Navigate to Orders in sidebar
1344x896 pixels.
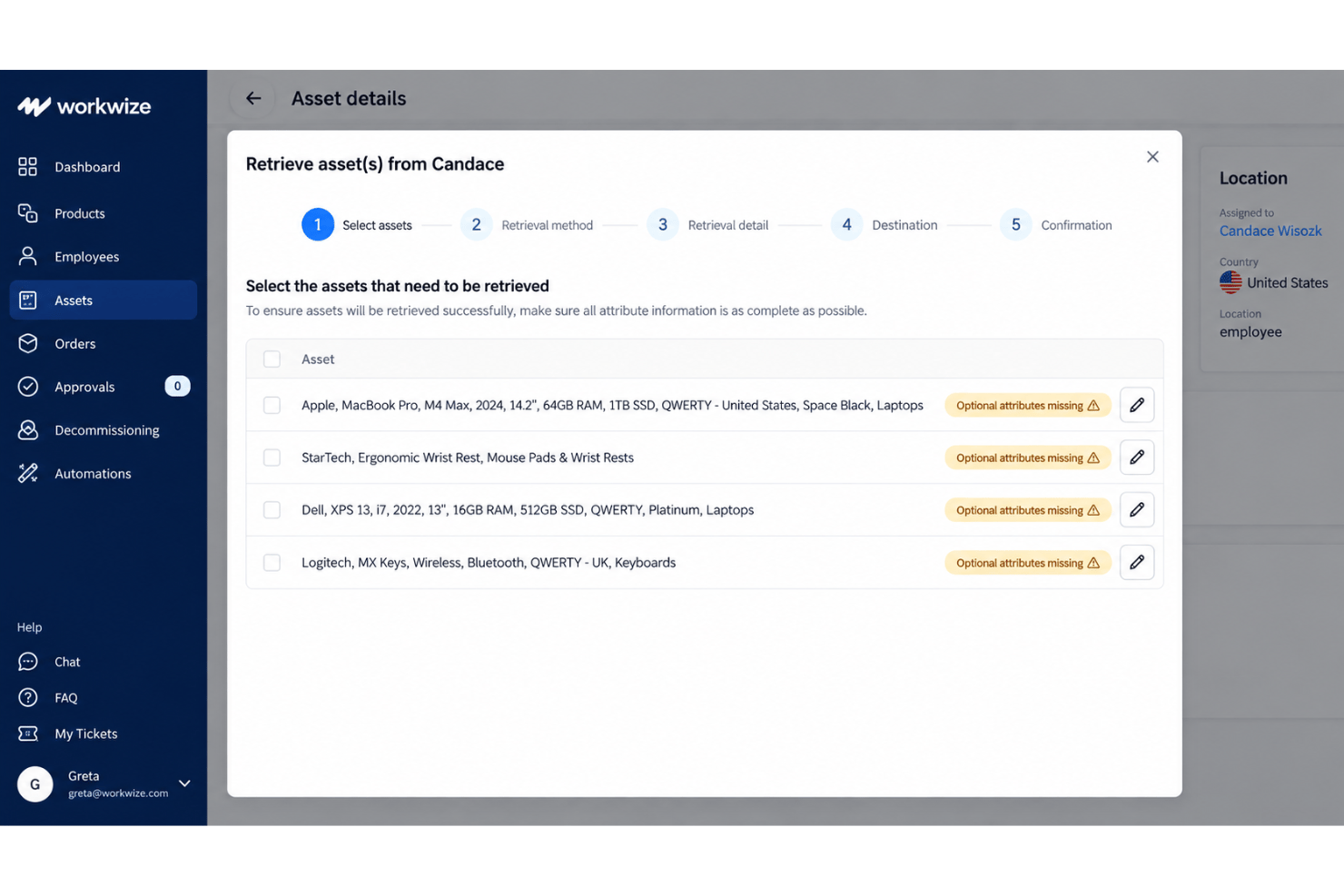tap(104, 344)
